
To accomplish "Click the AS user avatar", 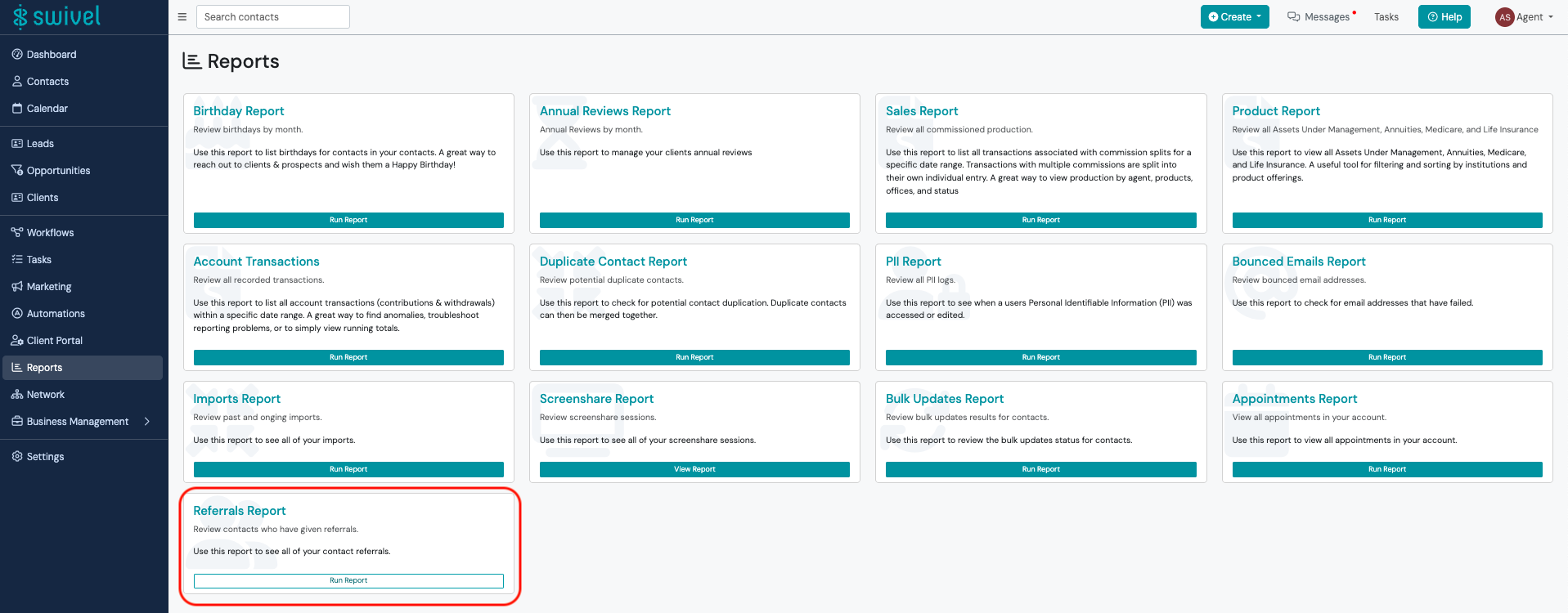I will point(1504,17).
